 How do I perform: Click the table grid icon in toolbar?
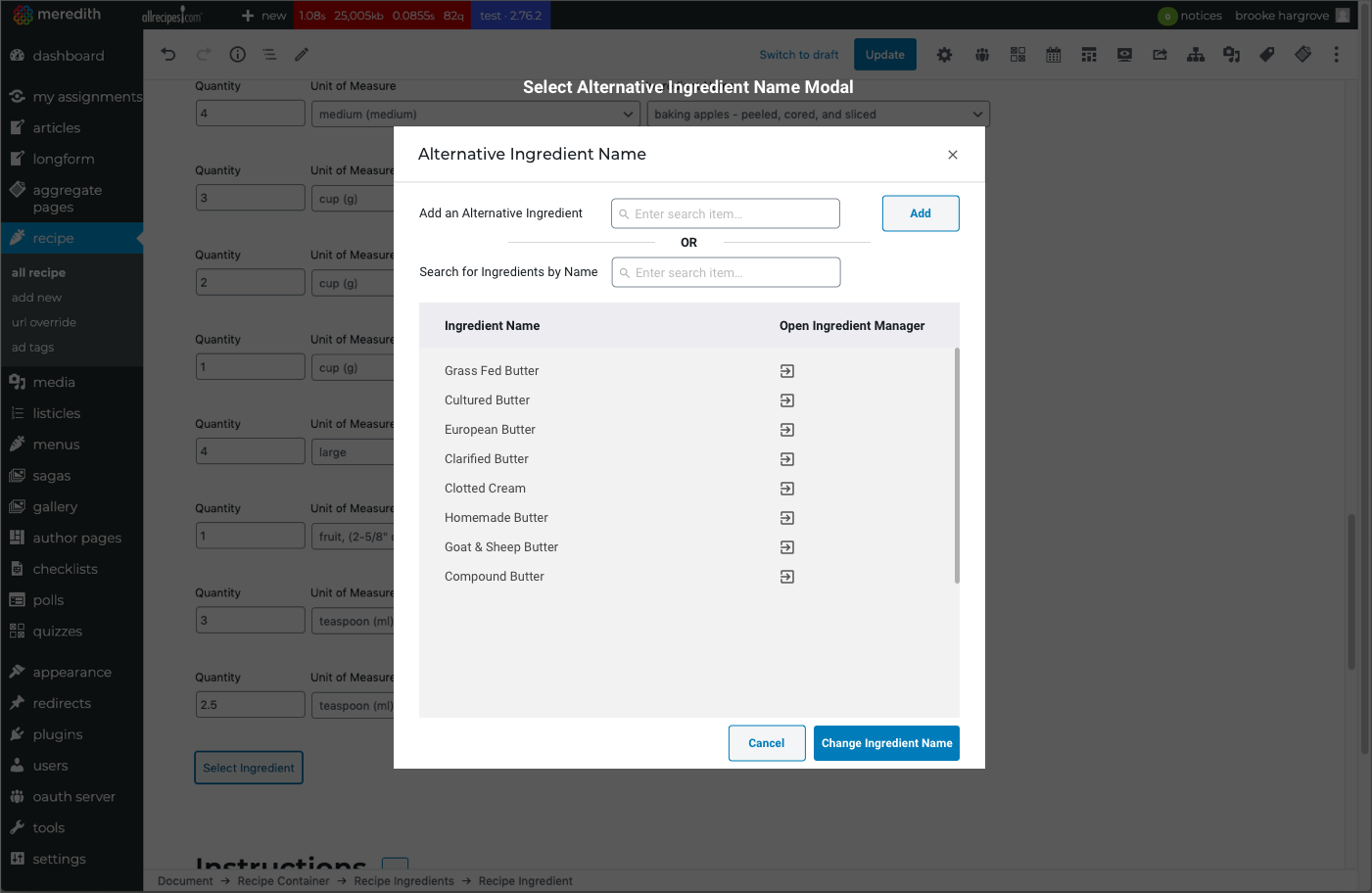tap(1089, 55)
